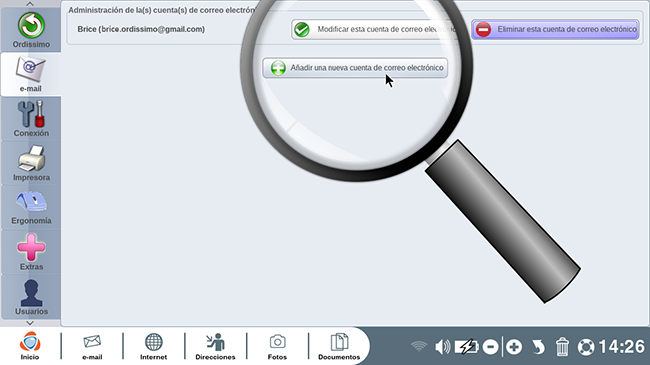650x365 pixels.
Task: Open the trash bin icon
Action: (x=562, y=347)
